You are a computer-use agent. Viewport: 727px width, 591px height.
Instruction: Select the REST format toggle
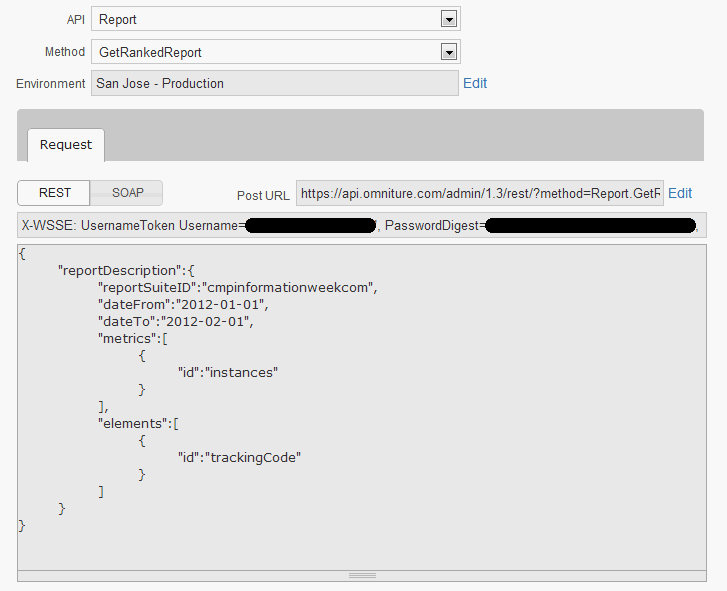54,193
